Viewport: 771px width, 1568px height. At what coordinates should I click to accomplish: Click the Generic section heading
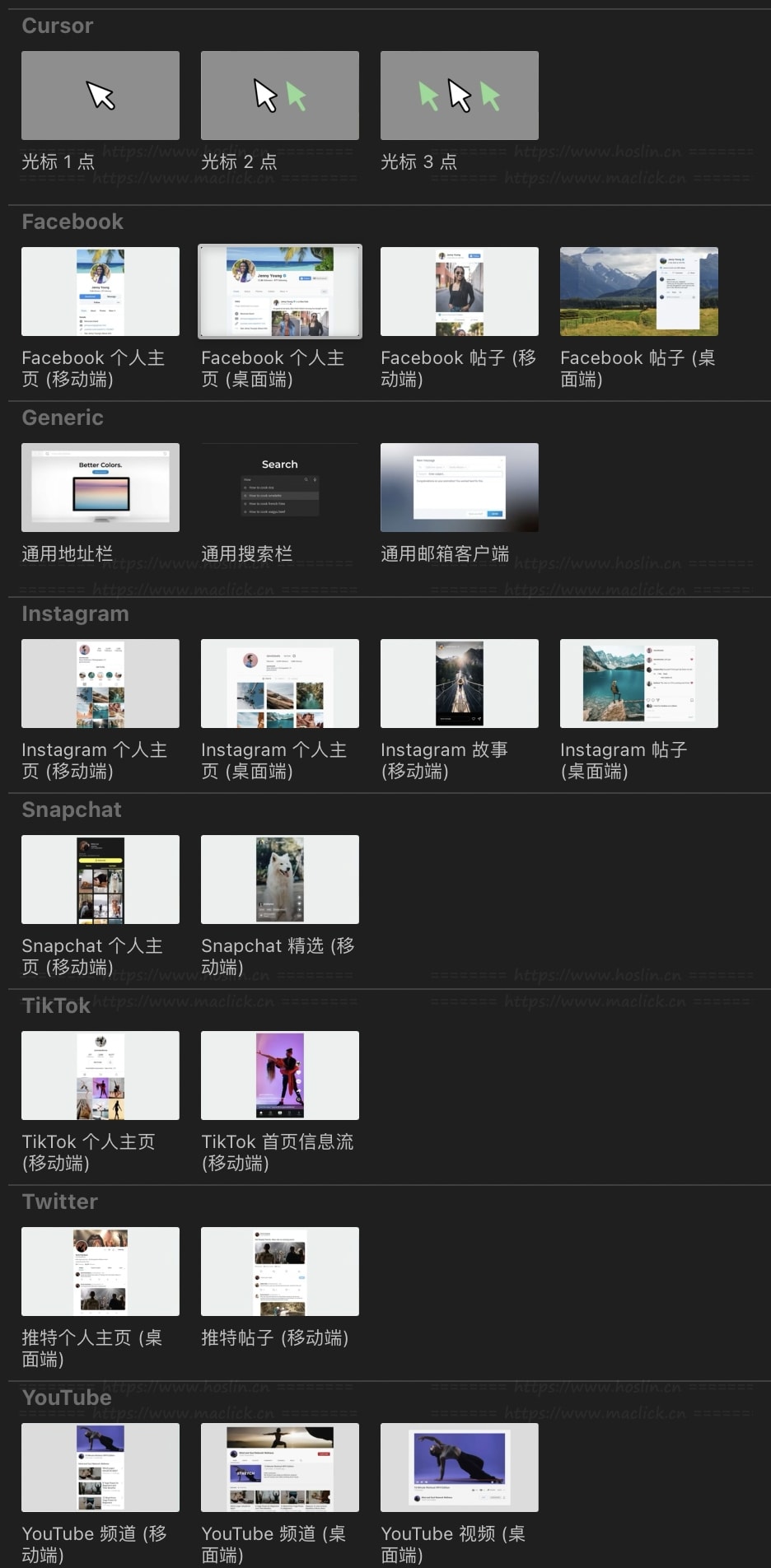(x=63, y=418)
